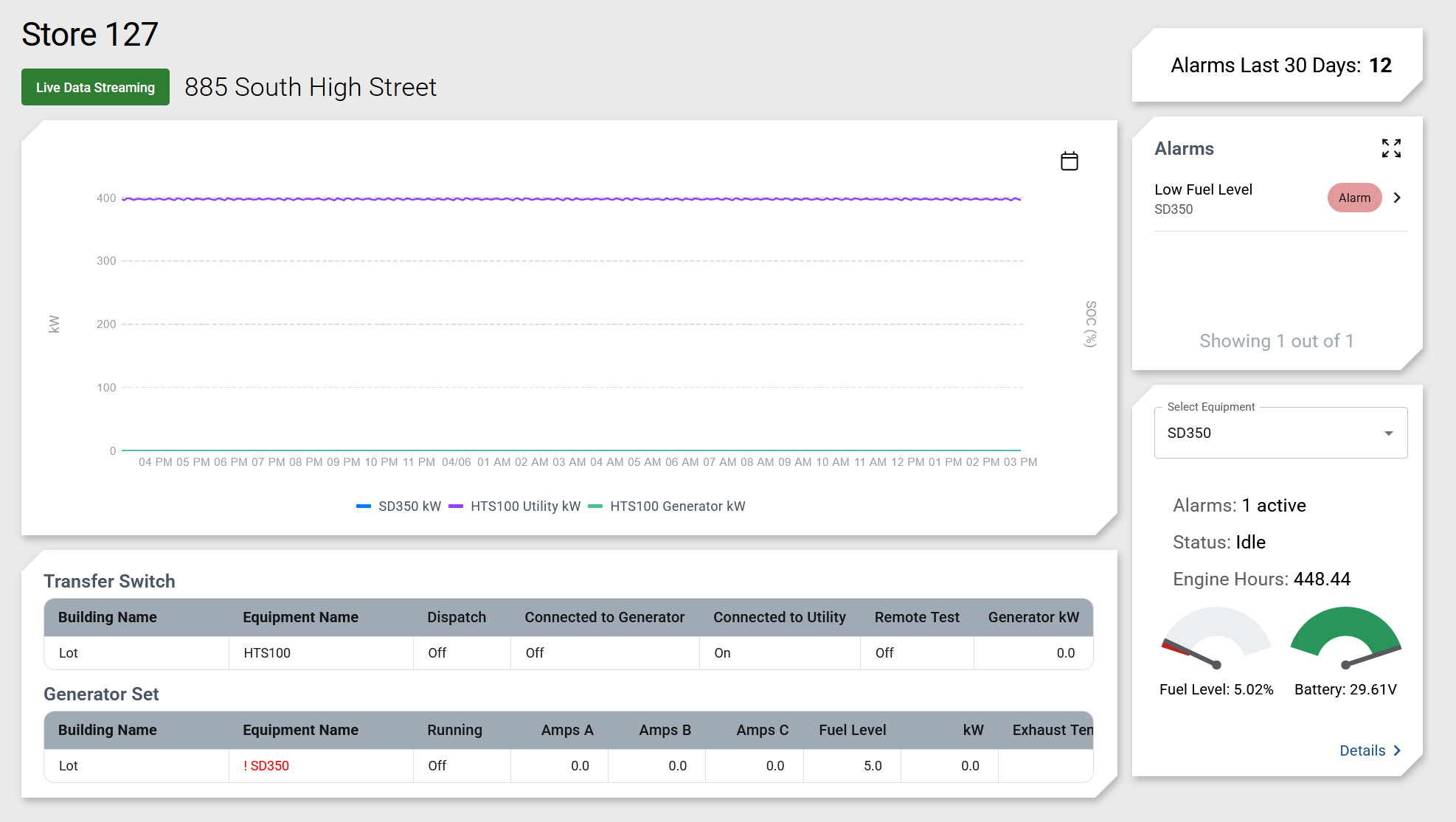The width and height of the screenshot is (1456, 822).
Task: Toggle HTS100 Utility kW legend series
Action: 515,506
